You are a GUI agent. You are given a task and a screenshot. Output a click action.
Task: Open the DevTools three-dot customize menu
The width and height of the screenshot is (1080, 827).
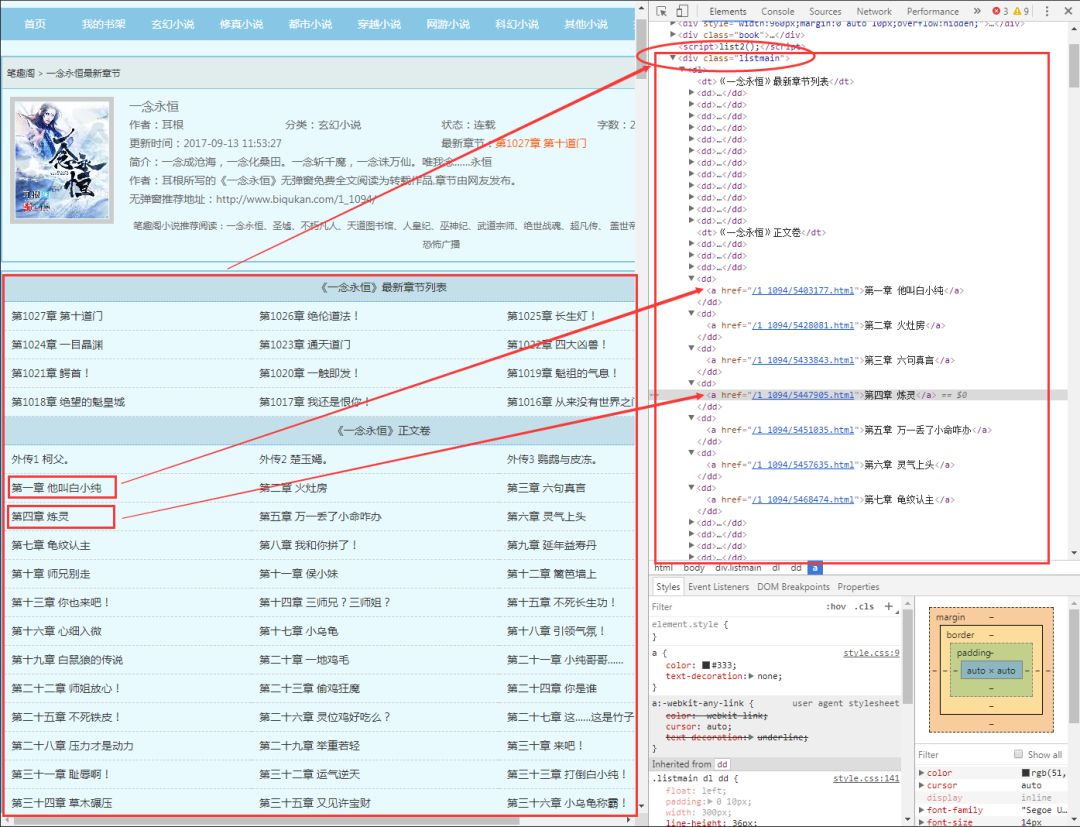tap(1047, 11)
